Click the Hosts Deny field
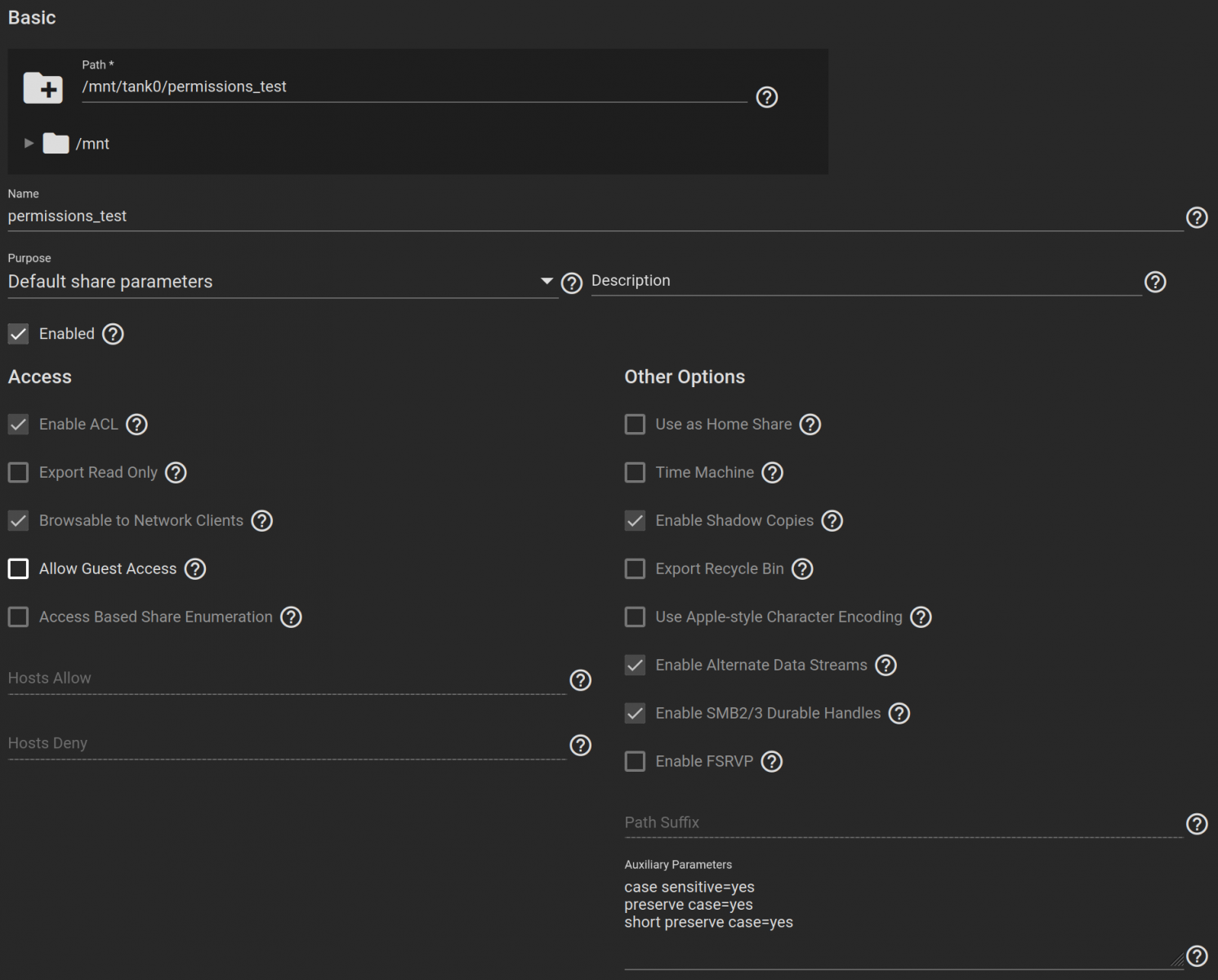This screenshot has height=980, width=1218. click(x=287, y=744)
